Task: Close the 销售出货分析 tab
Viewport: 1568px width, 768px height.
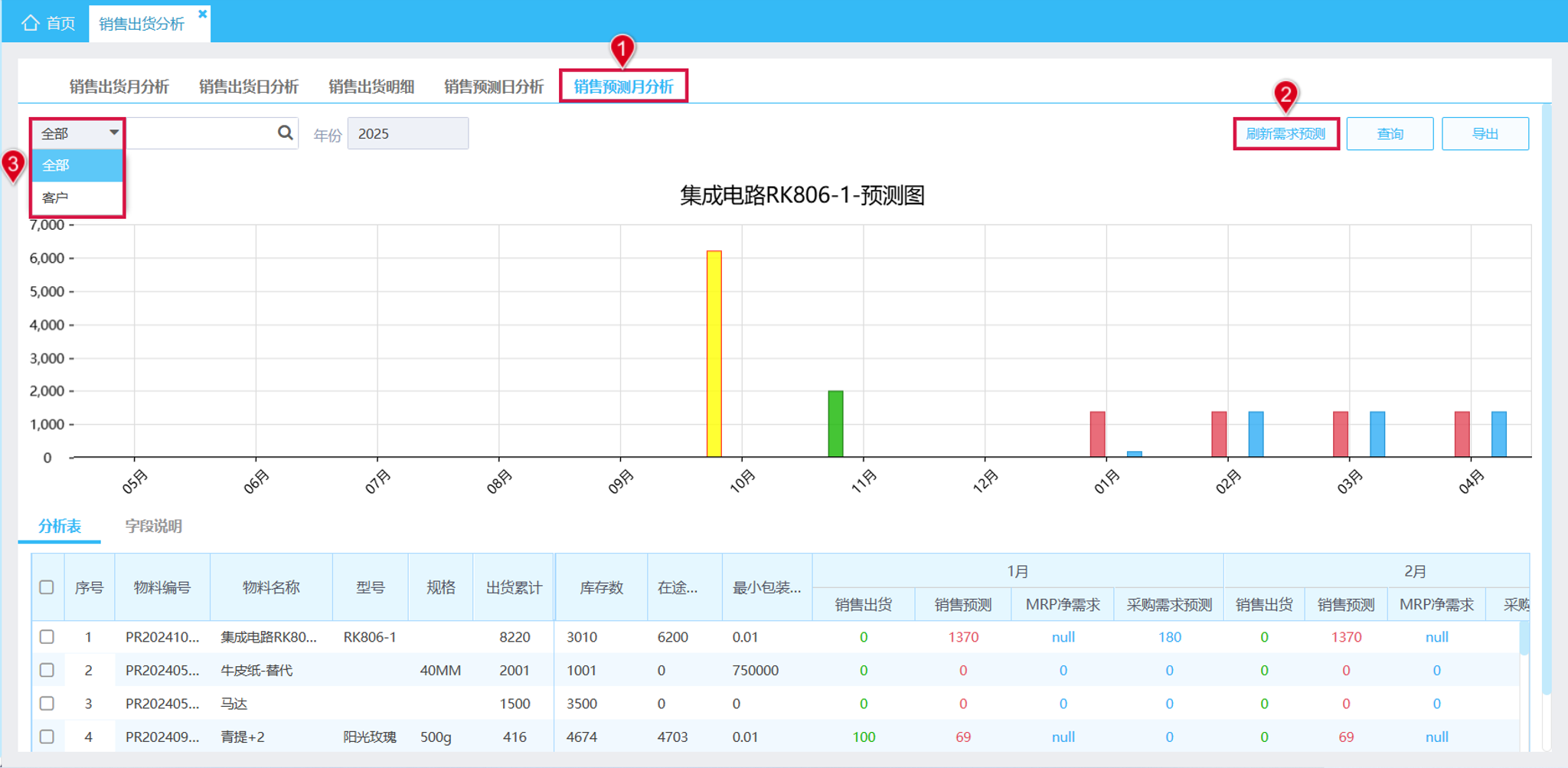Action: (203, 14)
